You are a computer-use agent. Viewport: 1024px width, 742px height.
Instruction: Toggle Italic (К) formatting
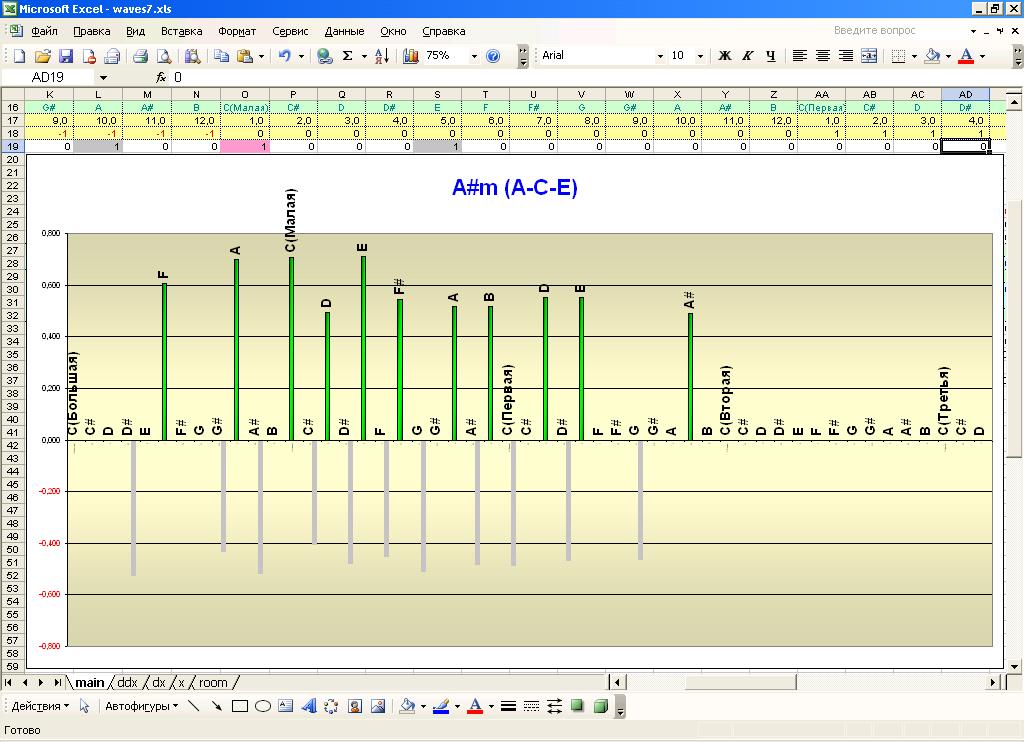click(748, 56)
